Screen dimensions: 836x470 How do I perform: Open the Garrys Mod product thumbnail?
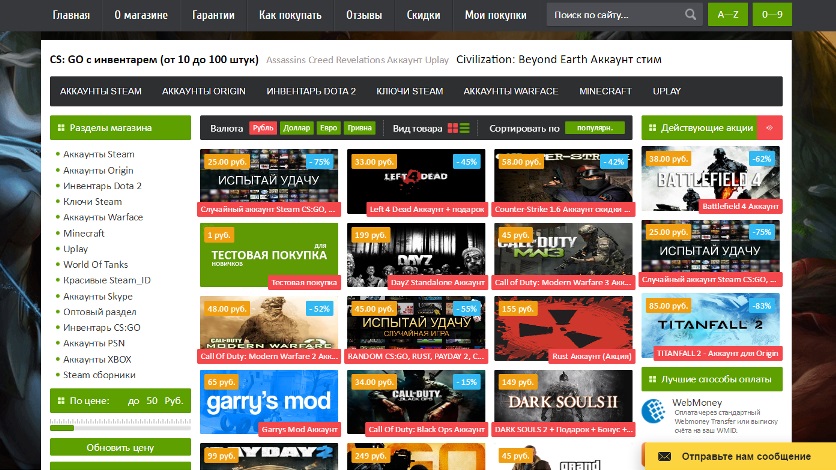point(269,401)
